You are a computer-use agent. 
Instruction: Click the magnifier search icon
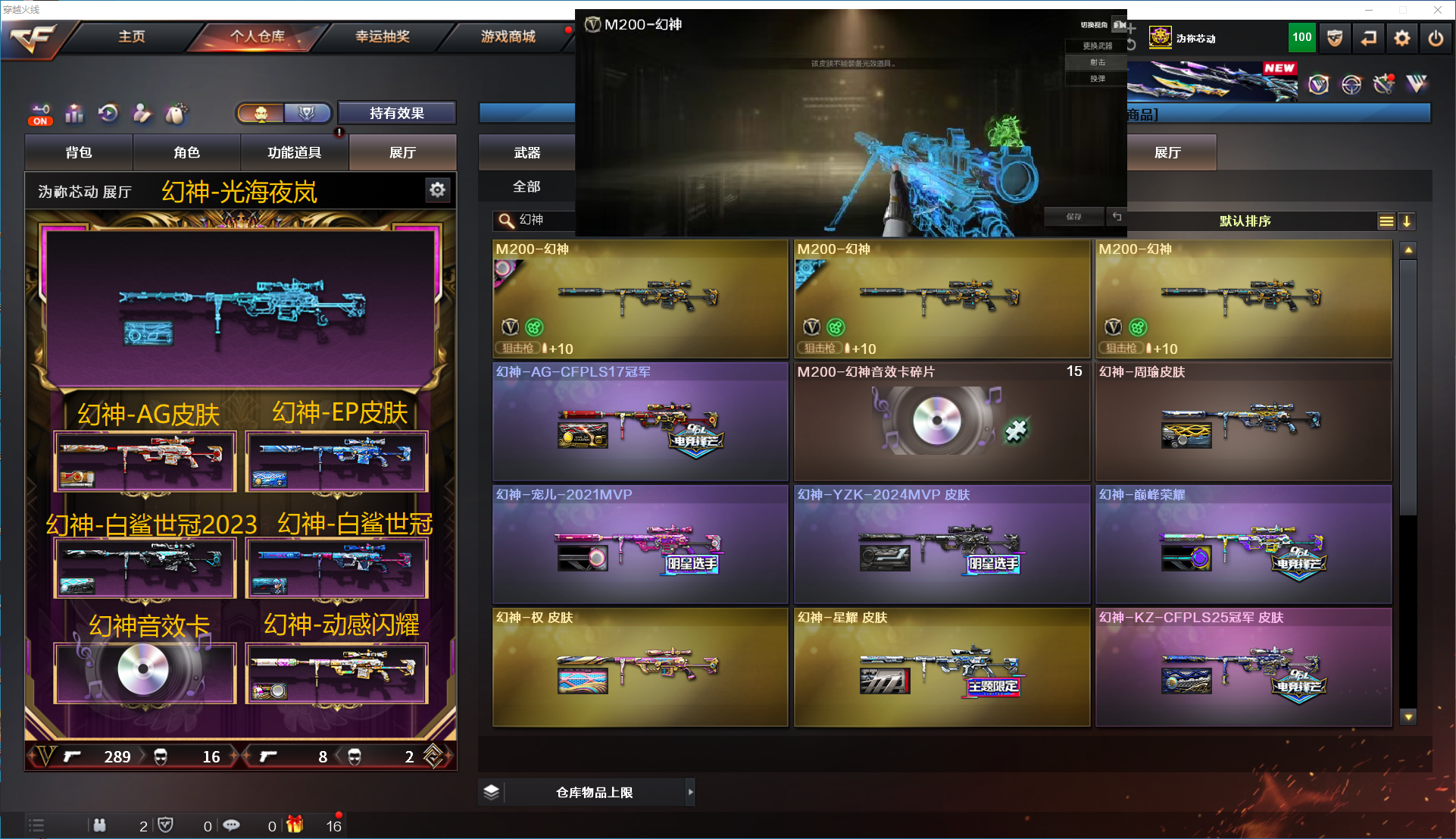(x=506, y=221)
